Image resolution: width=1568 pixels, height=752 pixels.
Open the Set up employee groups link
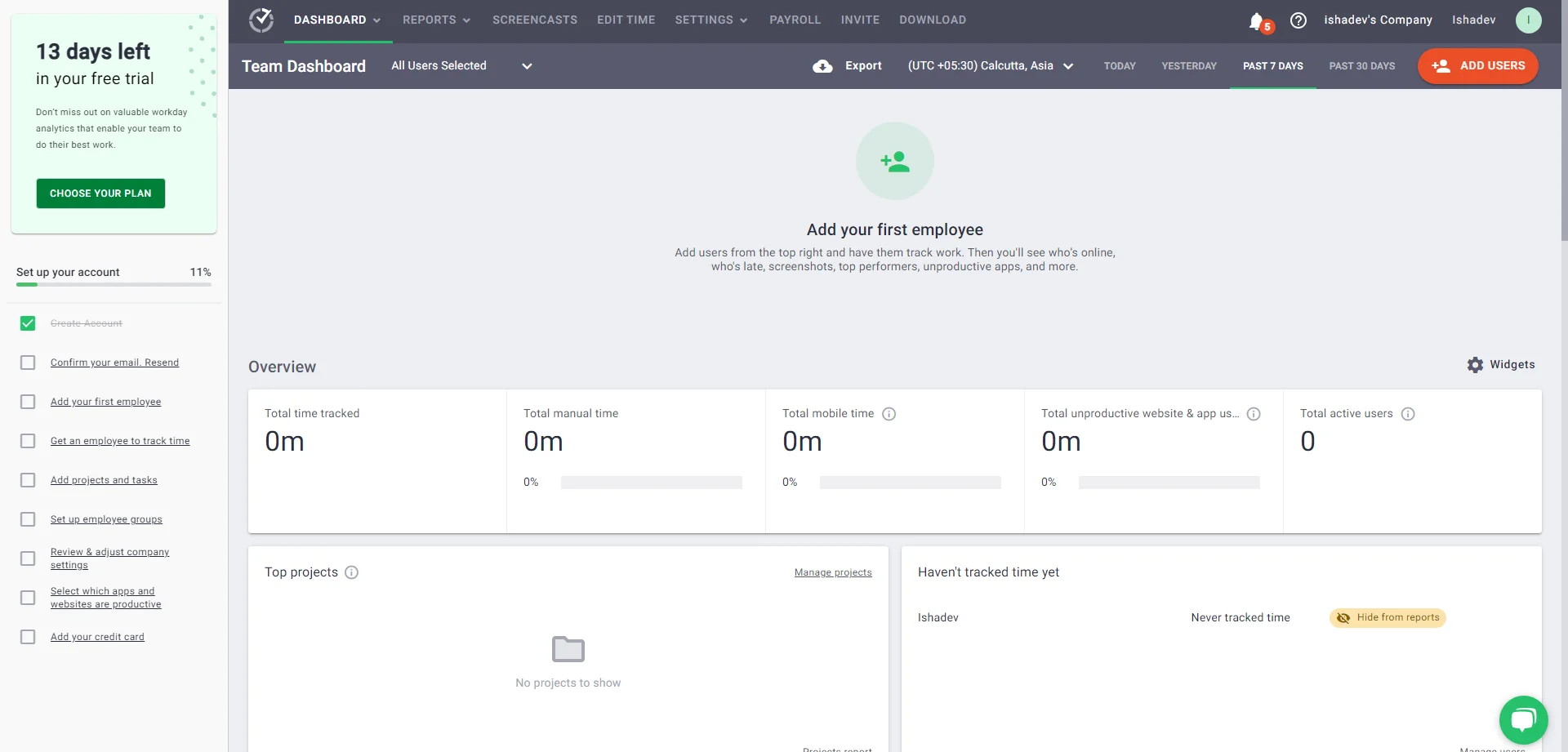(106, 519)
